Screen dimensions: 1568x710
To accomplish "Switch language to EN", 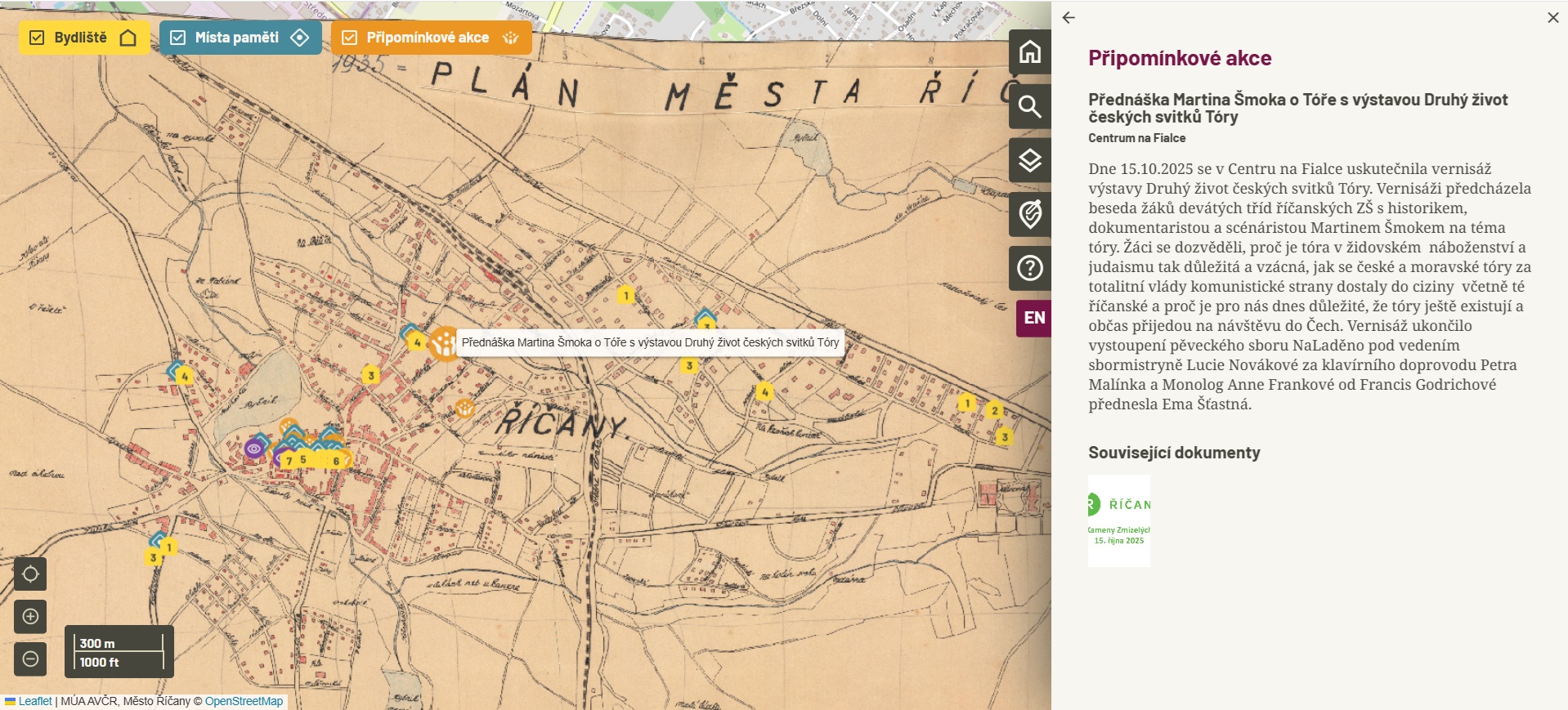I will point(1033,318).
